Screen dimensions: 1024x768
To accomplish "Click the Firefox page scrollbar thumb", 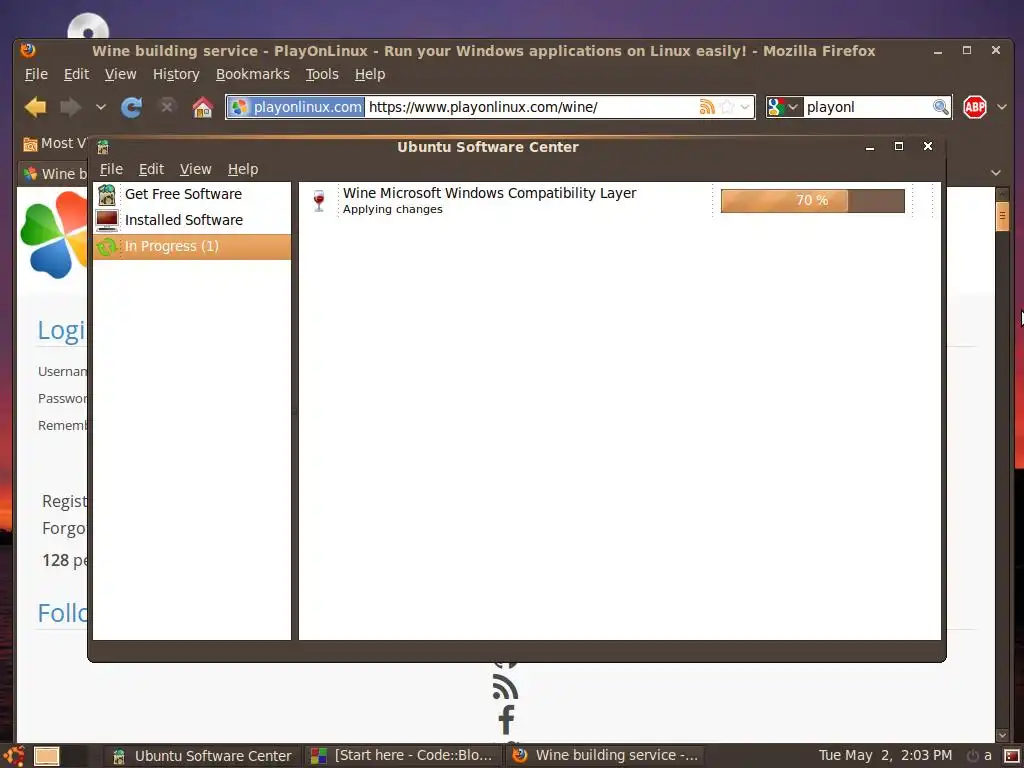I will click(x=1002, y=216).
